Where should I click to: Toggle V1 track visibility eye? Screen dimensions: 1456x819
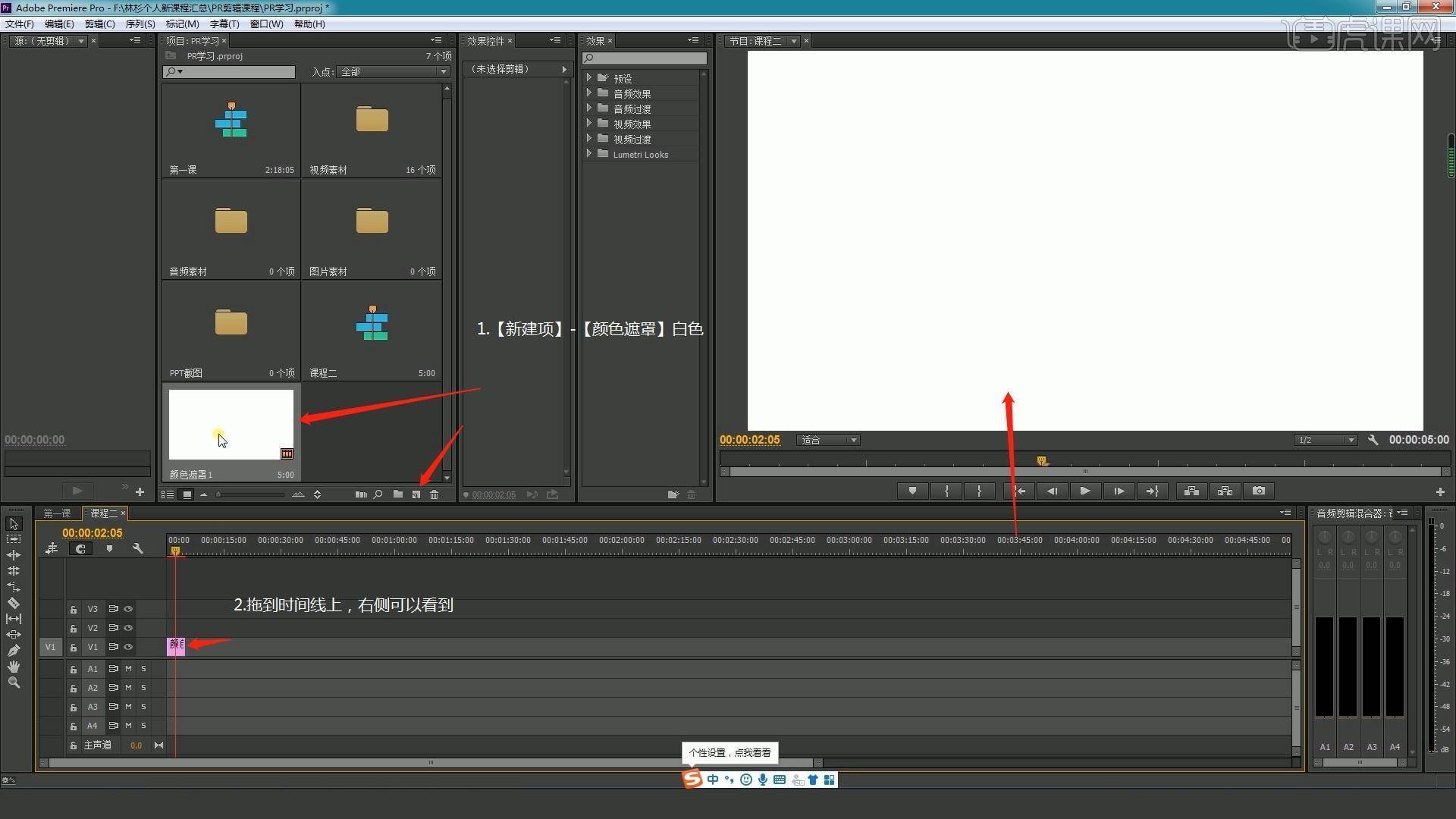click(x=128, y=647)
